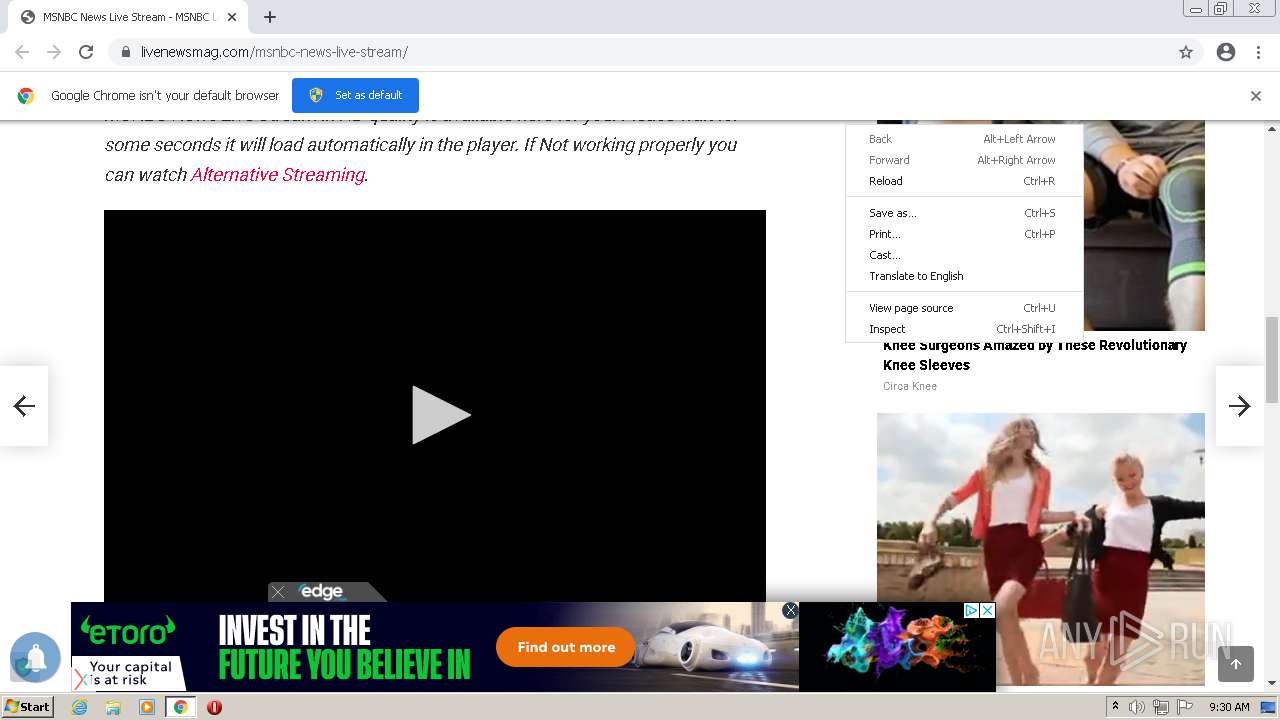Select Forward in context menu
The image size is (1280, 720).
click(x=964, y=160)
